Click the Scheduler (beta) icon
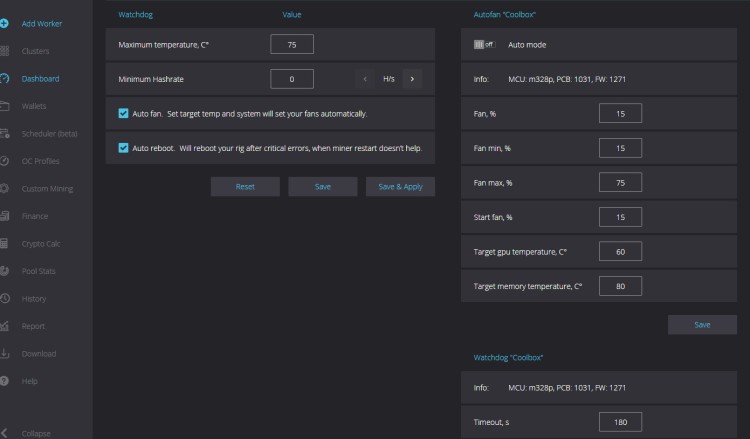Image resolution: width=750 pixels, height=439 pixels. 5,133
